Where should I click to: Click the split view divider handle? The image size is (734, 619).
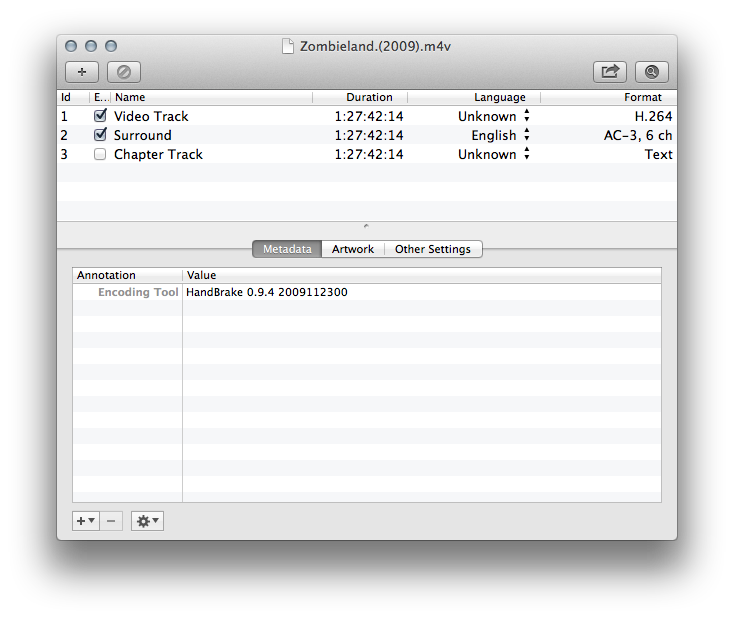click(x=366, y=226)
